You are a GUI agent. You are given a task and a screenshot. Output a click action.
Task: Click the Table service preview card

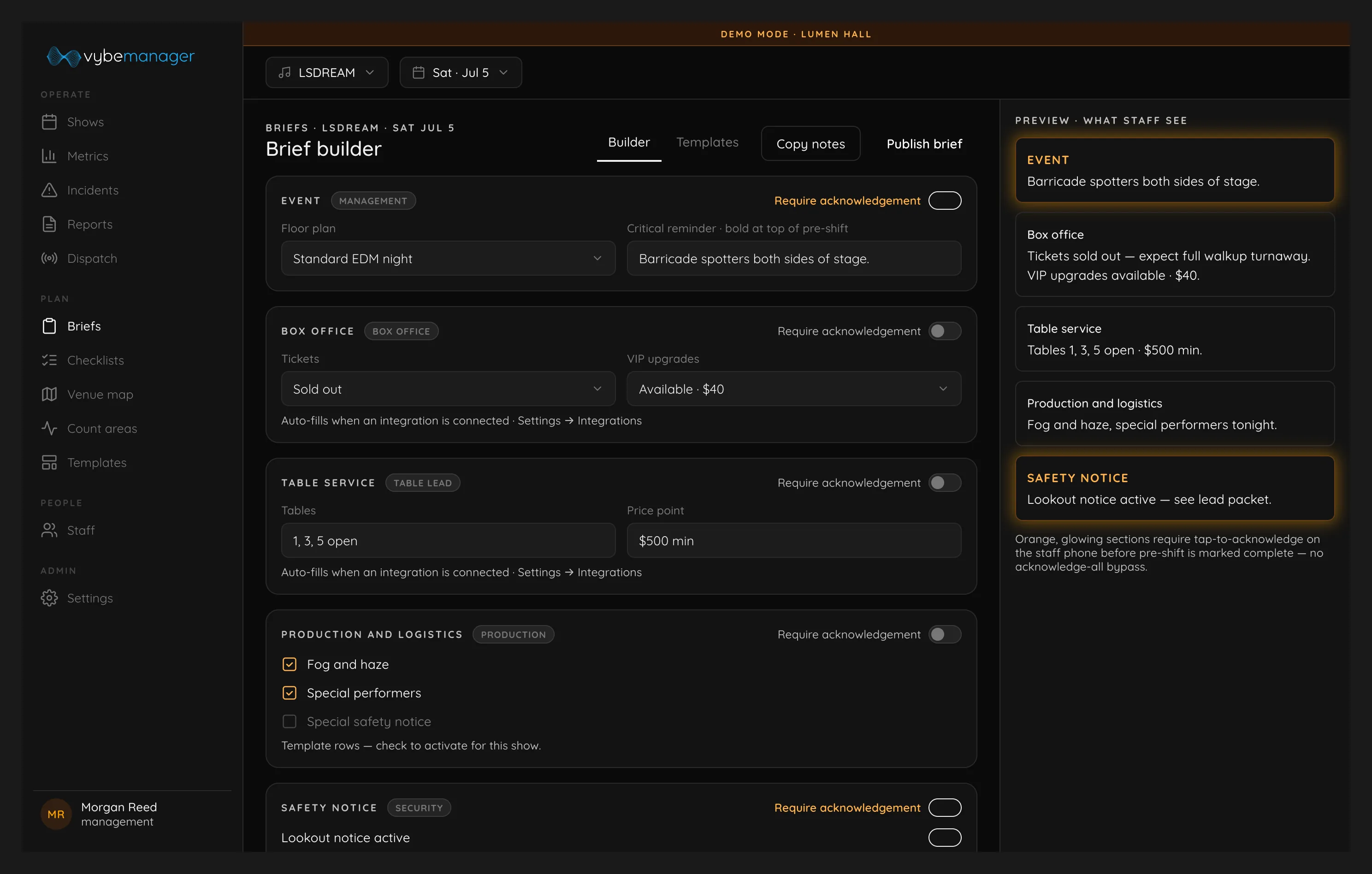click(1175, 339)
